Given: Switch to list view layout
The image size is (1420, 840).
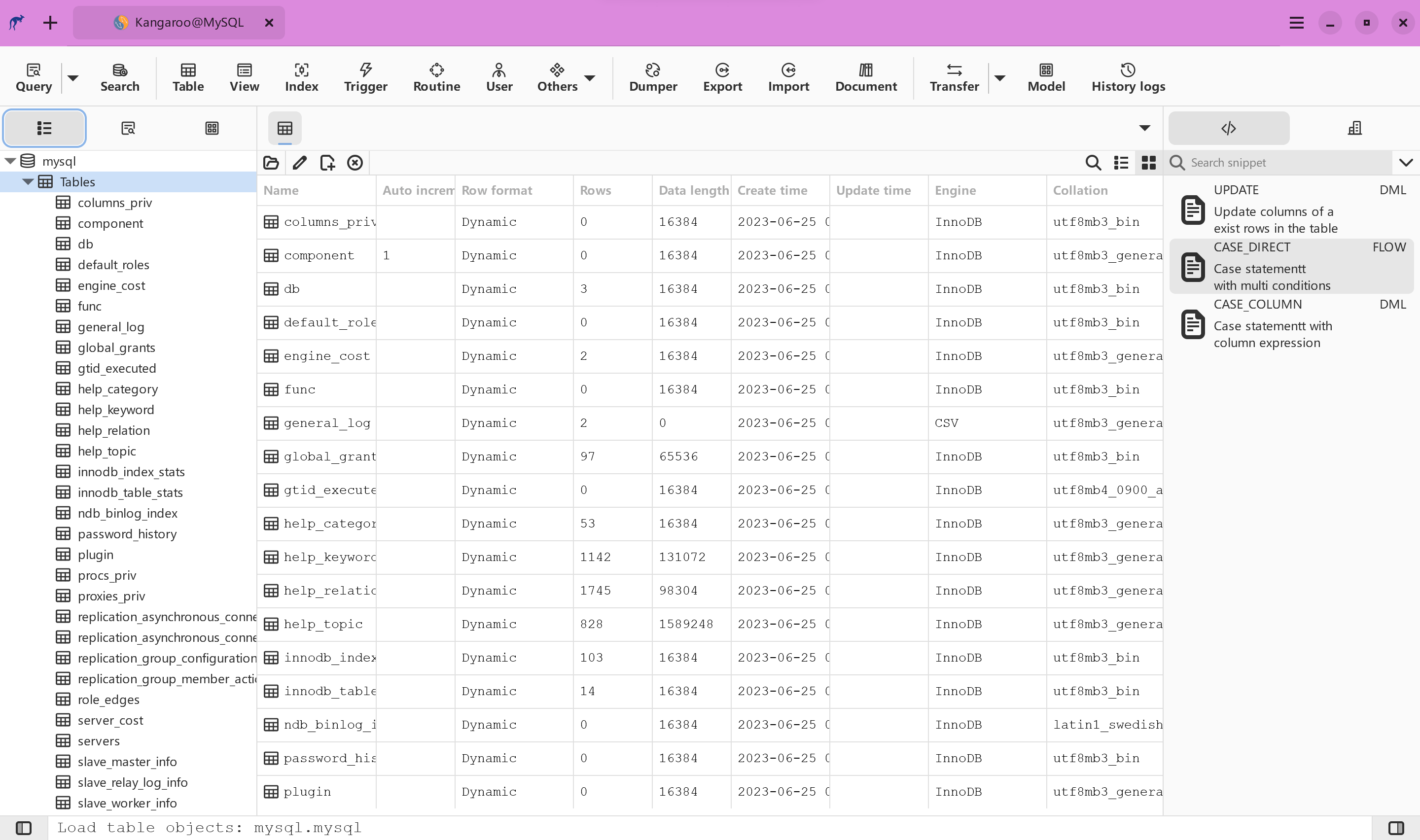Looking at the screenshot, I should tap(1121, 163).
